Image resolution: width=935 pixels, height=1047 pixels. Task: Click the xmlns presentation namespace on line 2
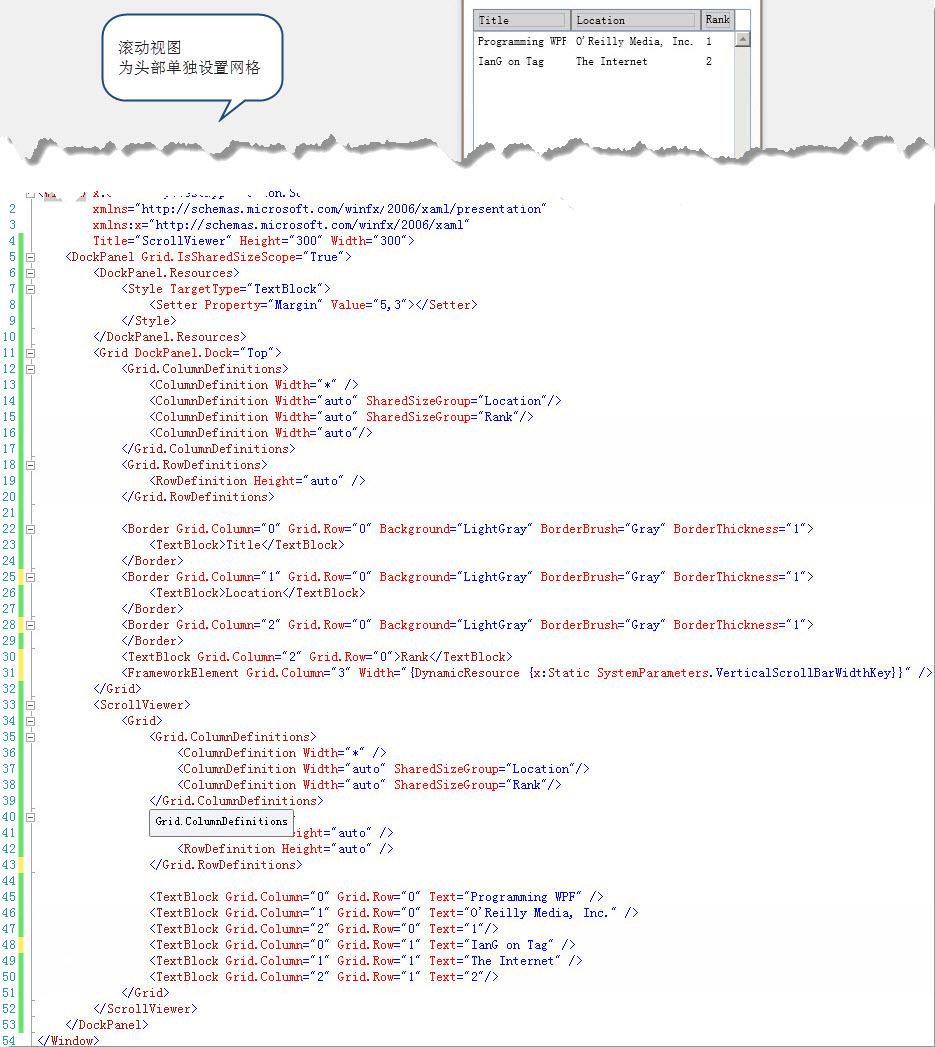pos(319,209)
